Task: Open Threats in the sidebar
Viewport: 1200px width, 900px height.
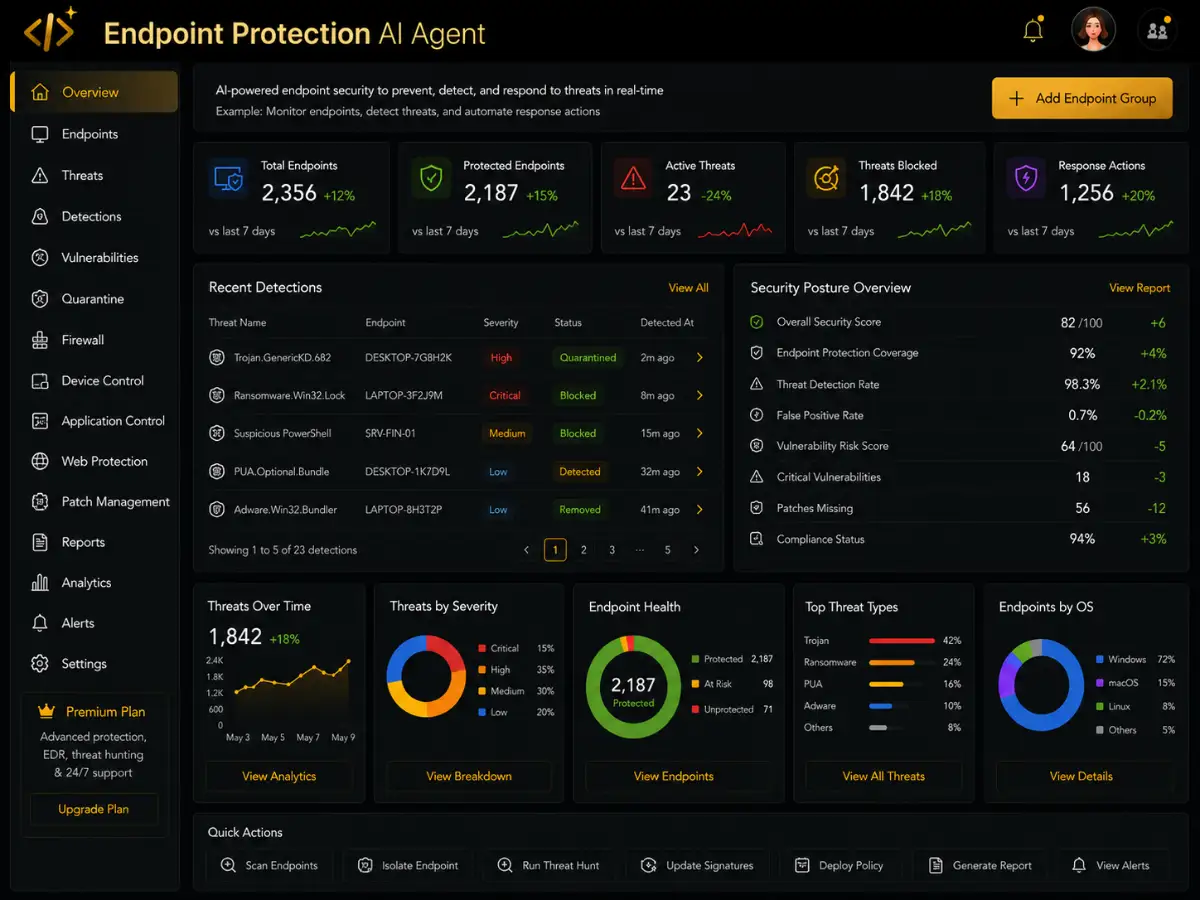Action: (94, 175)
